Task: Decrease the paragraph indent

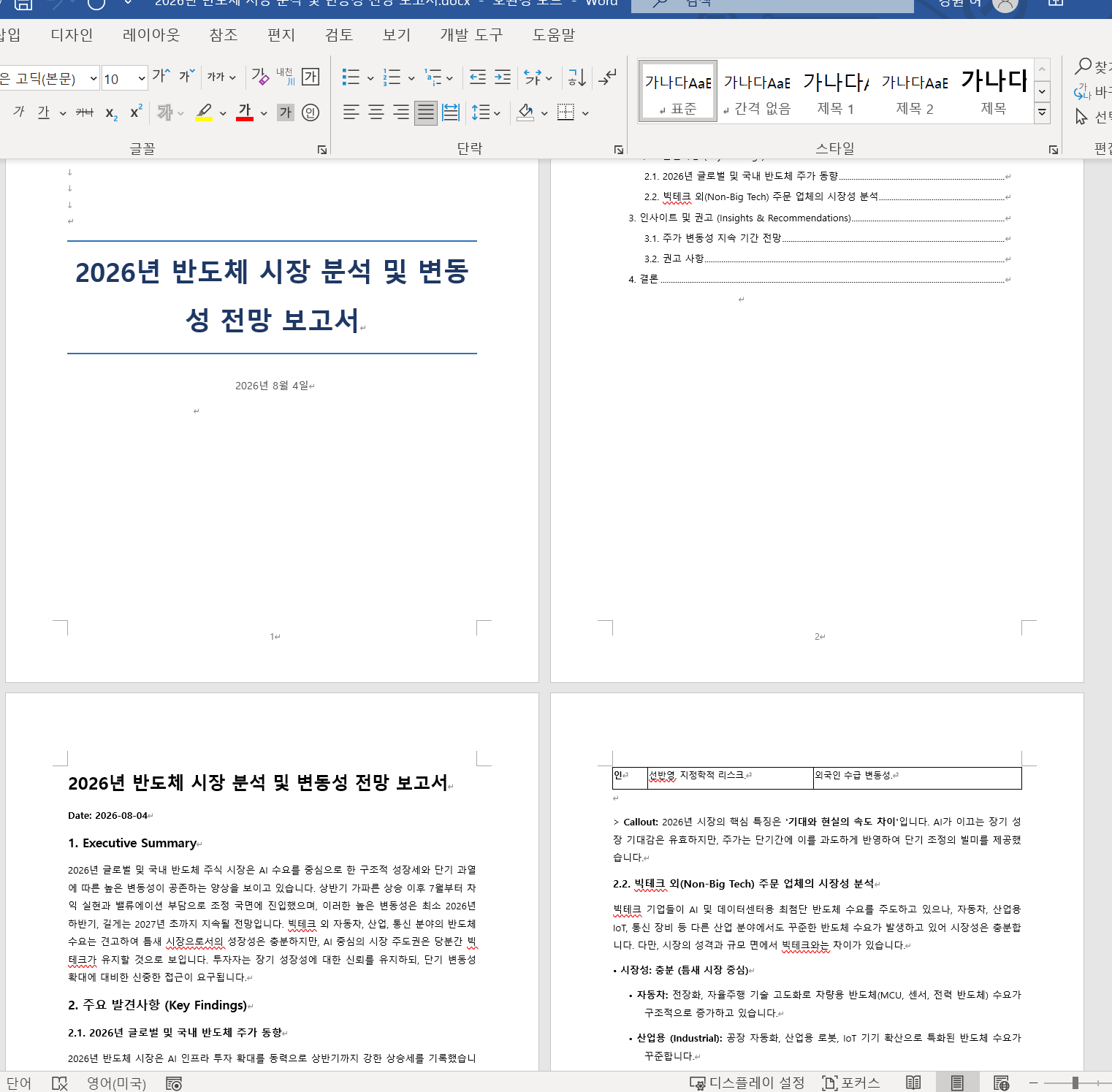Action: (478, 77)
